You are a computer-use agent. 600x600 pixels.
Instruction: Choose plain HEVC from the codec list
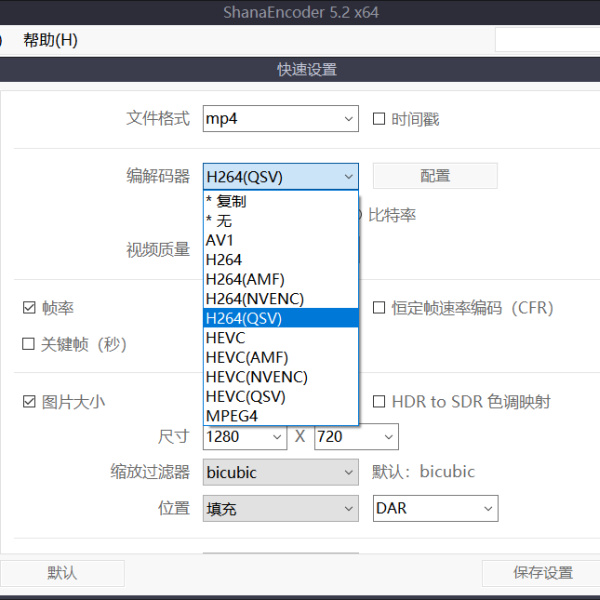click(x=280, y=338)
